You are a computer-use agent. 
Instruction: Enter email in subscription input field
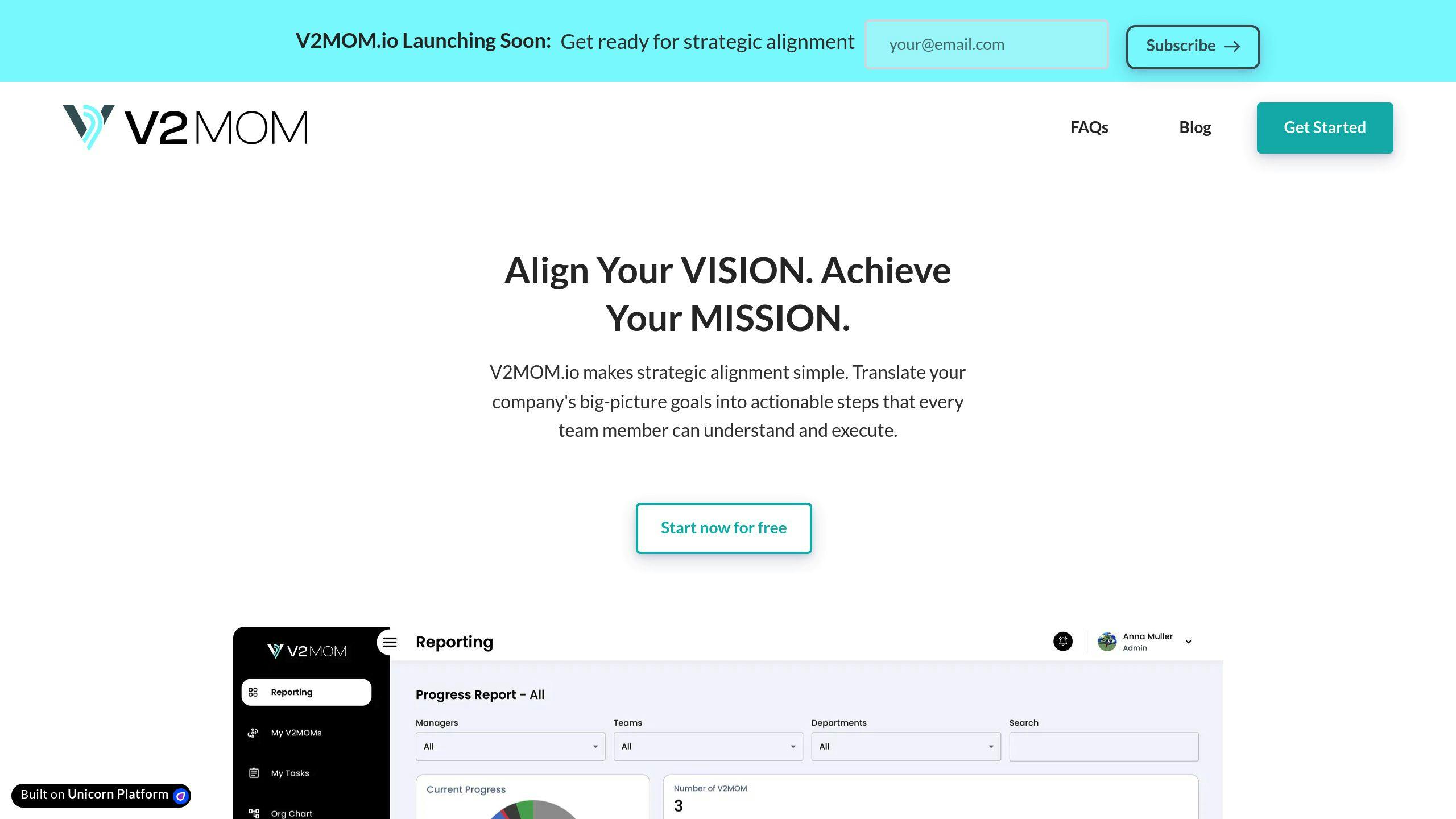[987, 43]
